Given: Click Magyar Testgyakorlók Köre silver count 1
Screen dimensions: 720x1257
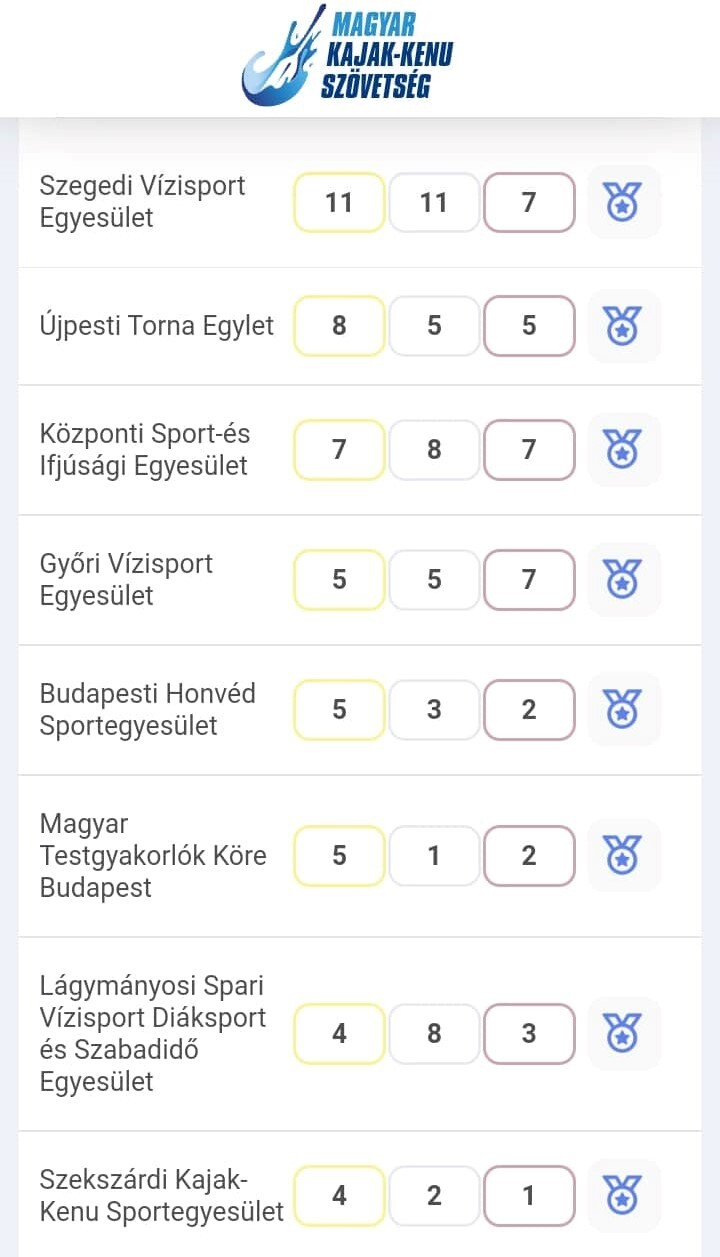Looking at the screenshot, I should 434,856.
